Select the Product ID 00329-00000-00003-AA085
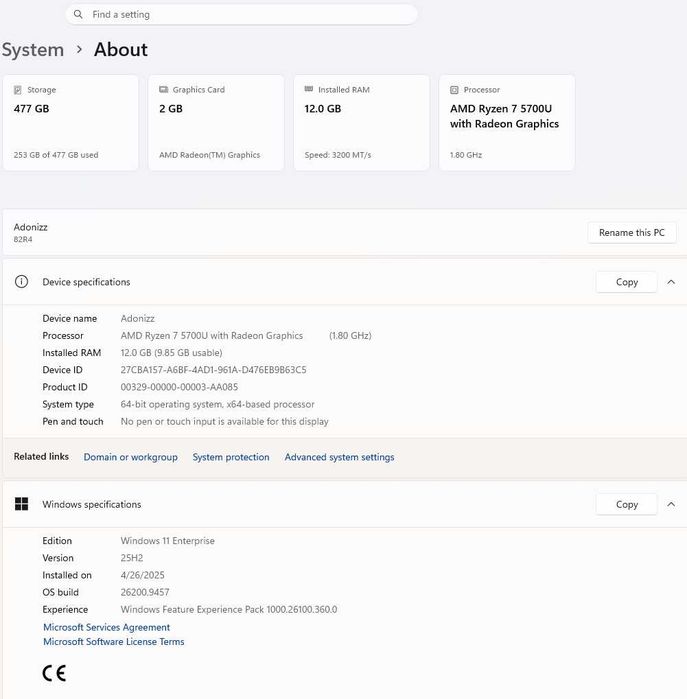The image size is (687, 699). 179,387
